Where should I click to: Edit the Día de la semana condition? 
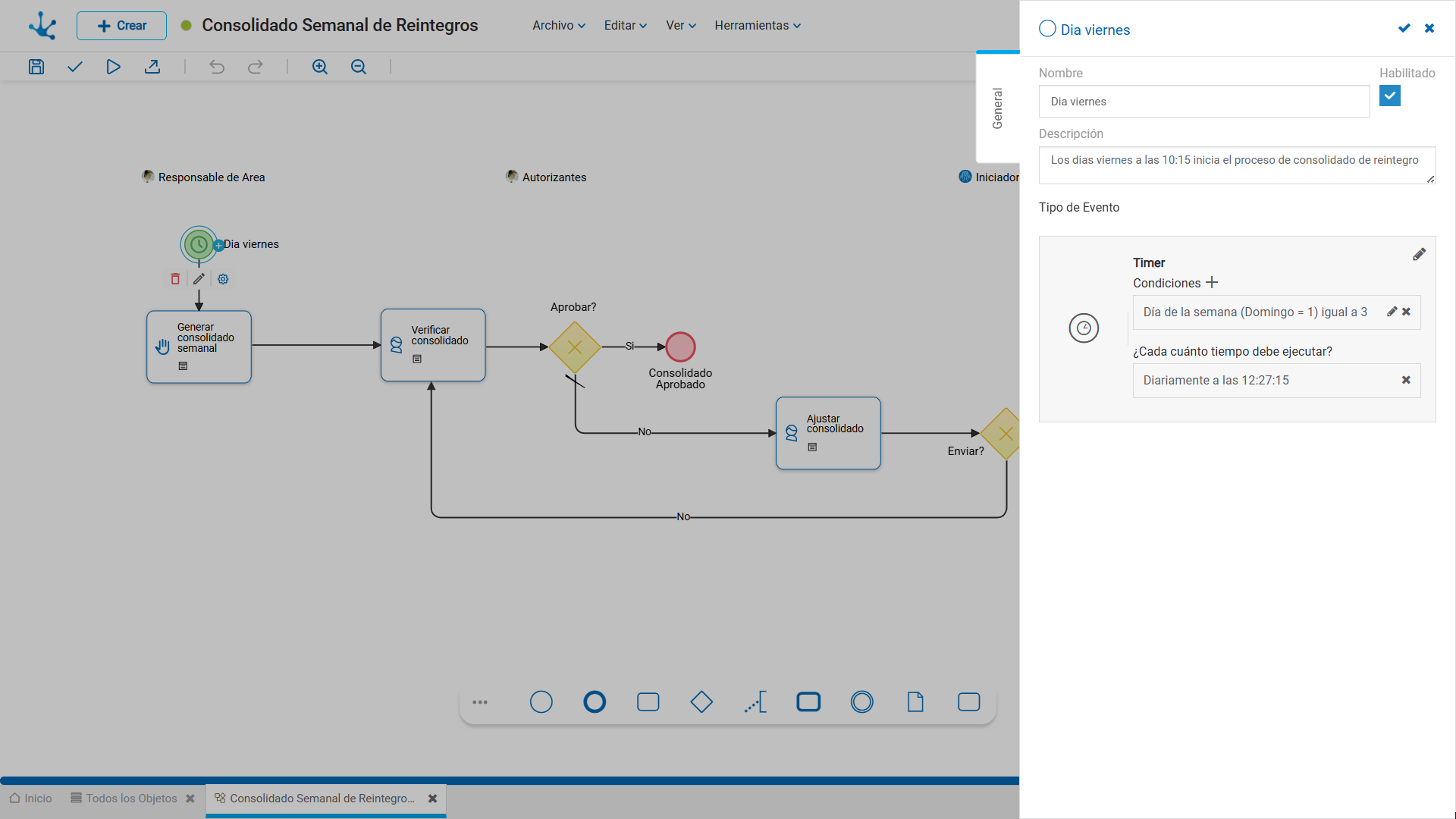1392,312
